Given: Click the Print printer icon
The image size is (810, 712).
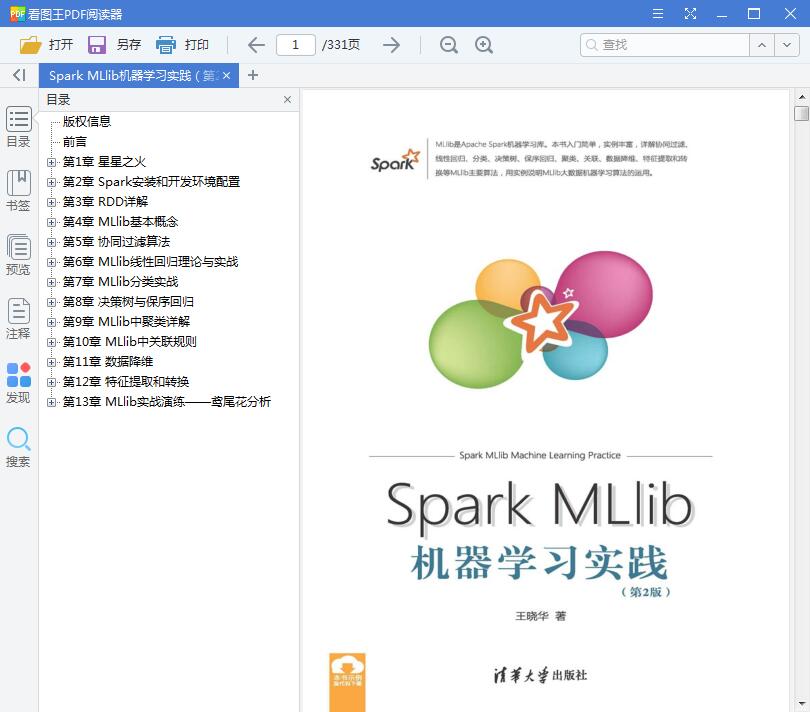Looking at the screenshot, I should pyautogui.click(x=166, y=45).
